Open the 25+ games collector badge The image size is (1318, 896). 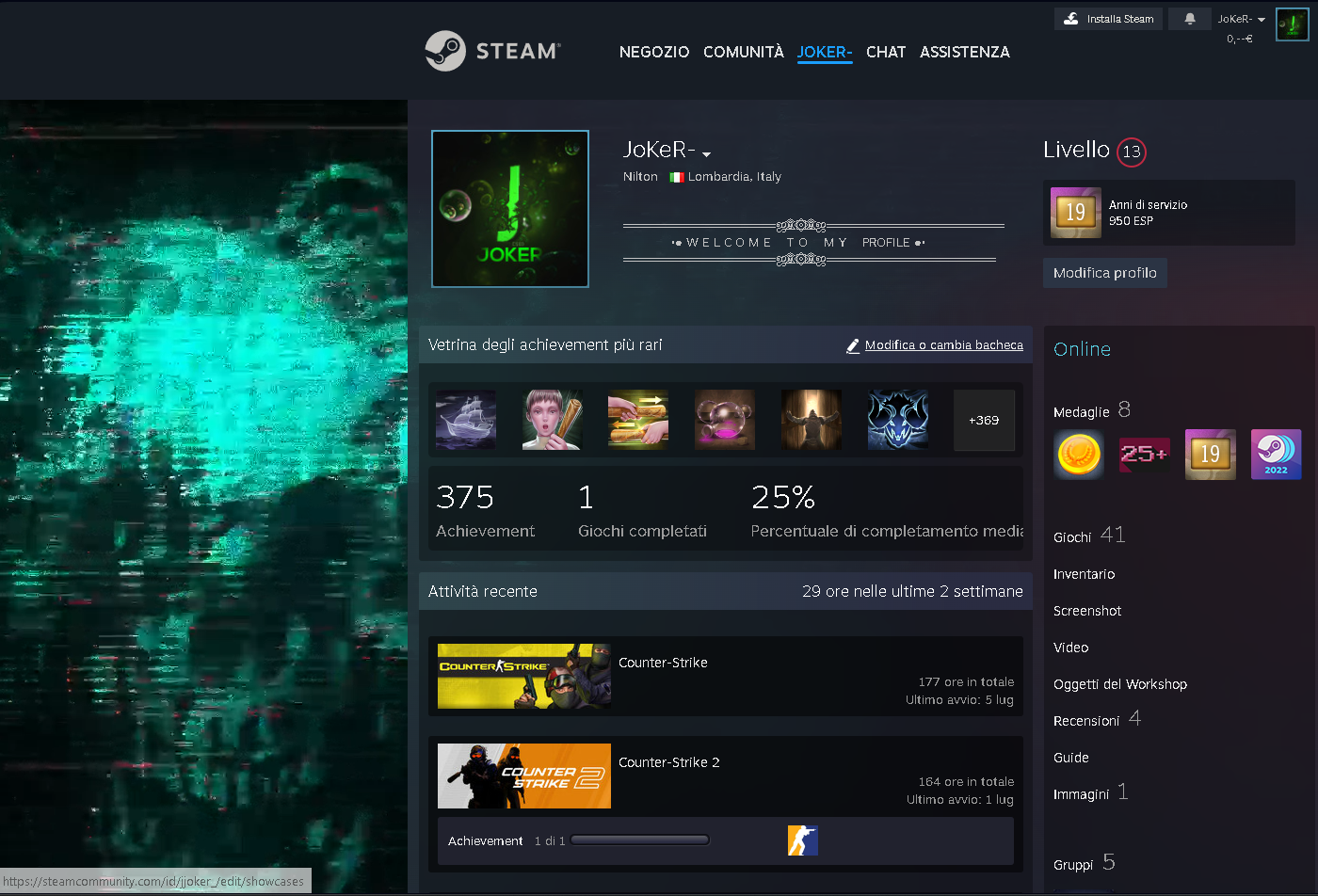(x=1144, y=455)
